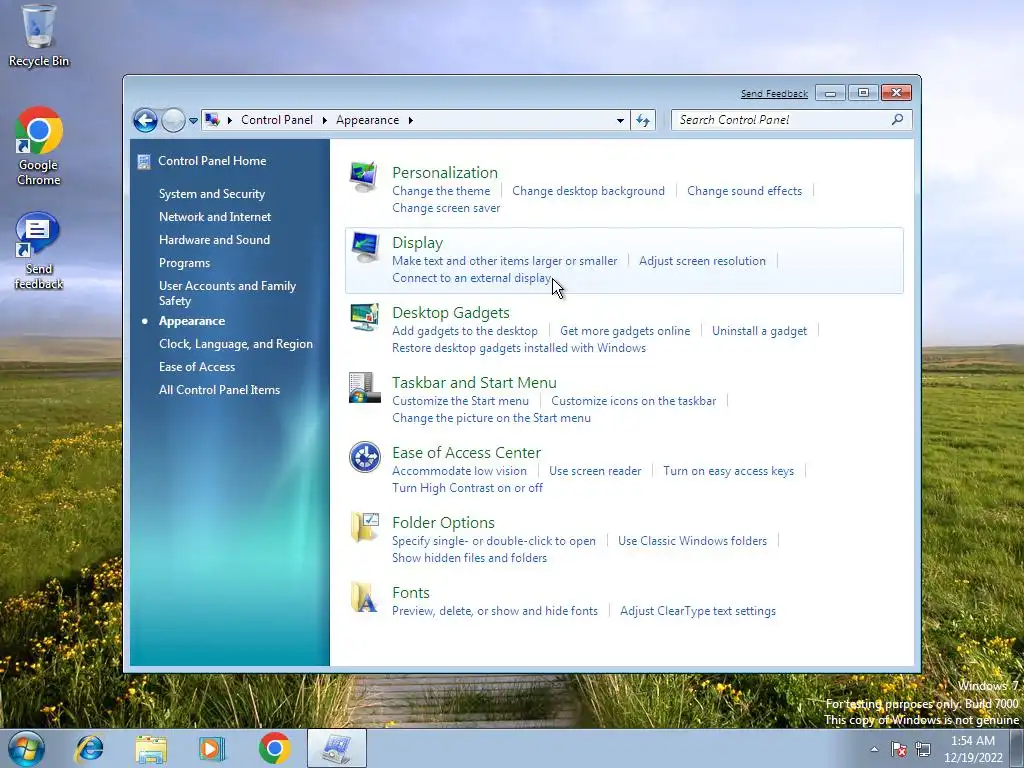Launch Windows Media Player from taskbar
The height and width of the screenshot is (768, 1024).
(212, 748)
